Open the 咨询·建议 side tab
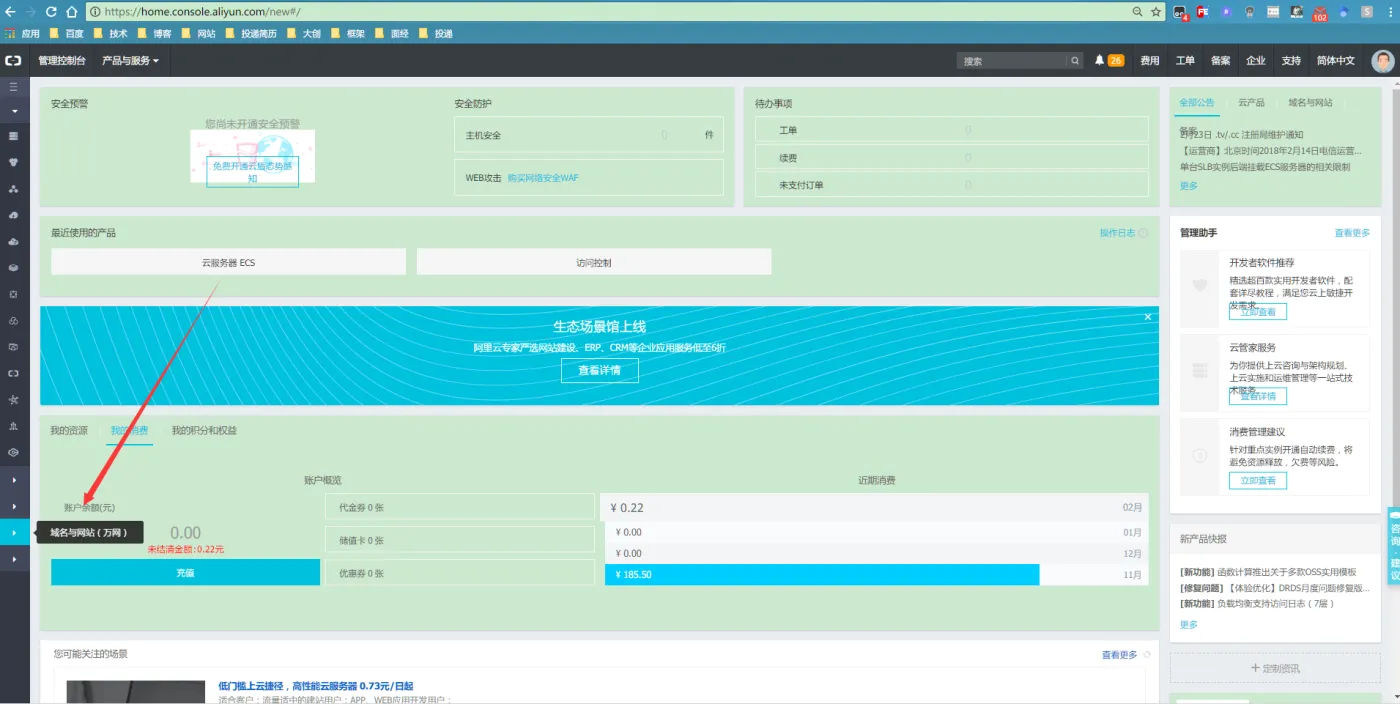The width and height of the screenshot is (1400, 704). [1393, 547]
